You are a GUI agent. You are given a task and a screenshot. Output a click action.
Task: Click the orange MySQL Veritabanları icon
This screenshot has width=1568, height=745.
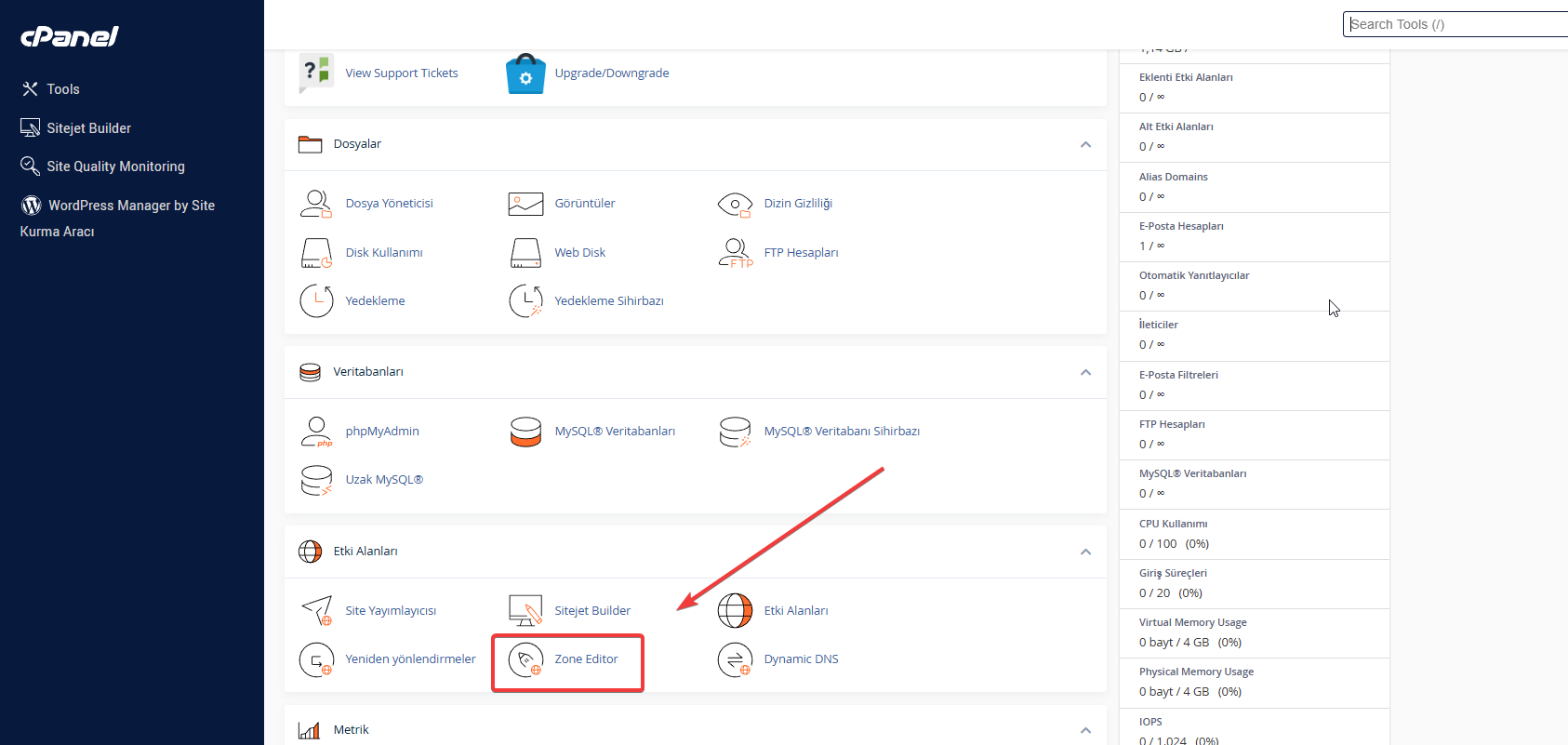coord(525,432)
